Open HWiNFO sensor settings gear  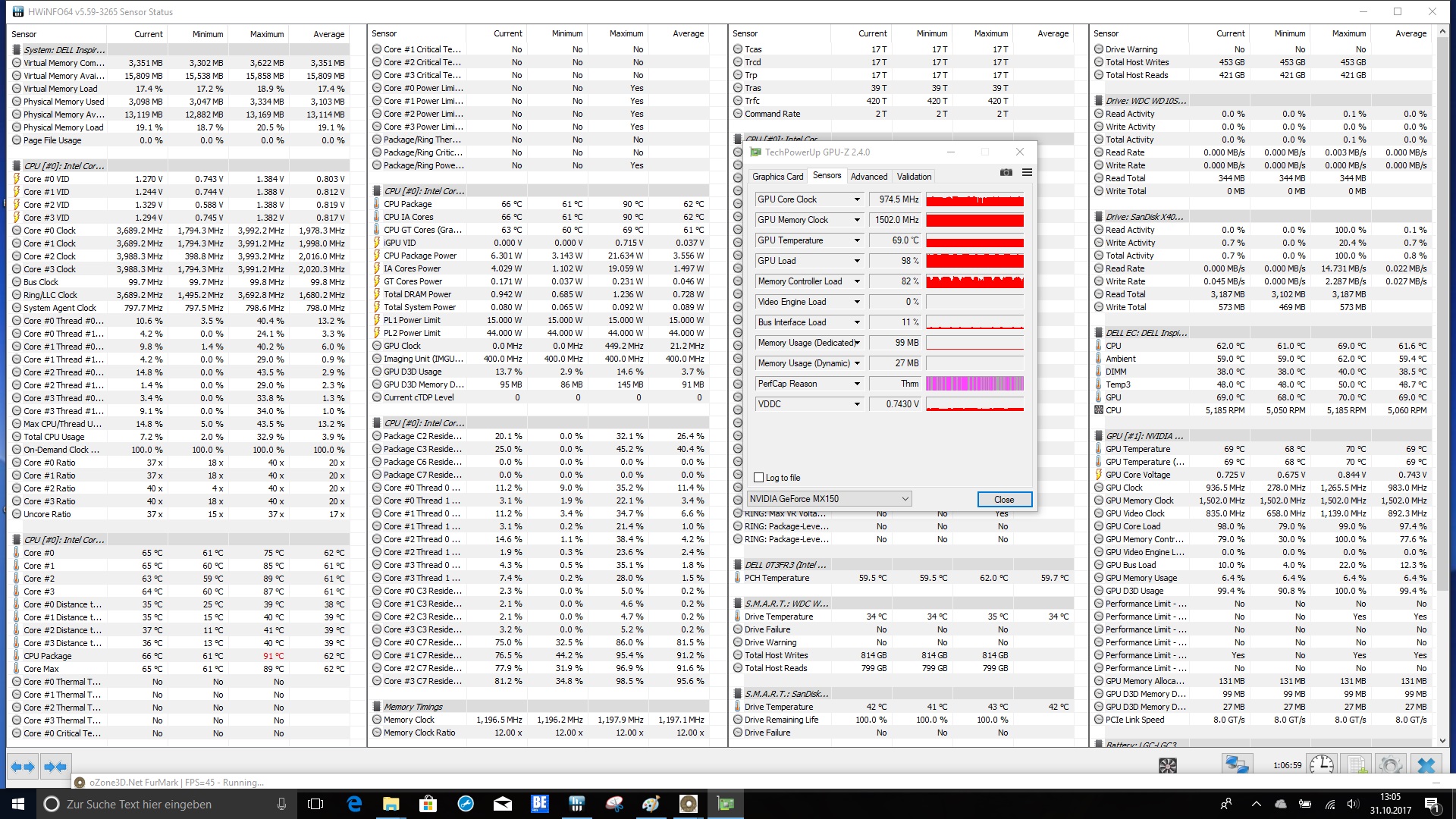point(1391,765)
